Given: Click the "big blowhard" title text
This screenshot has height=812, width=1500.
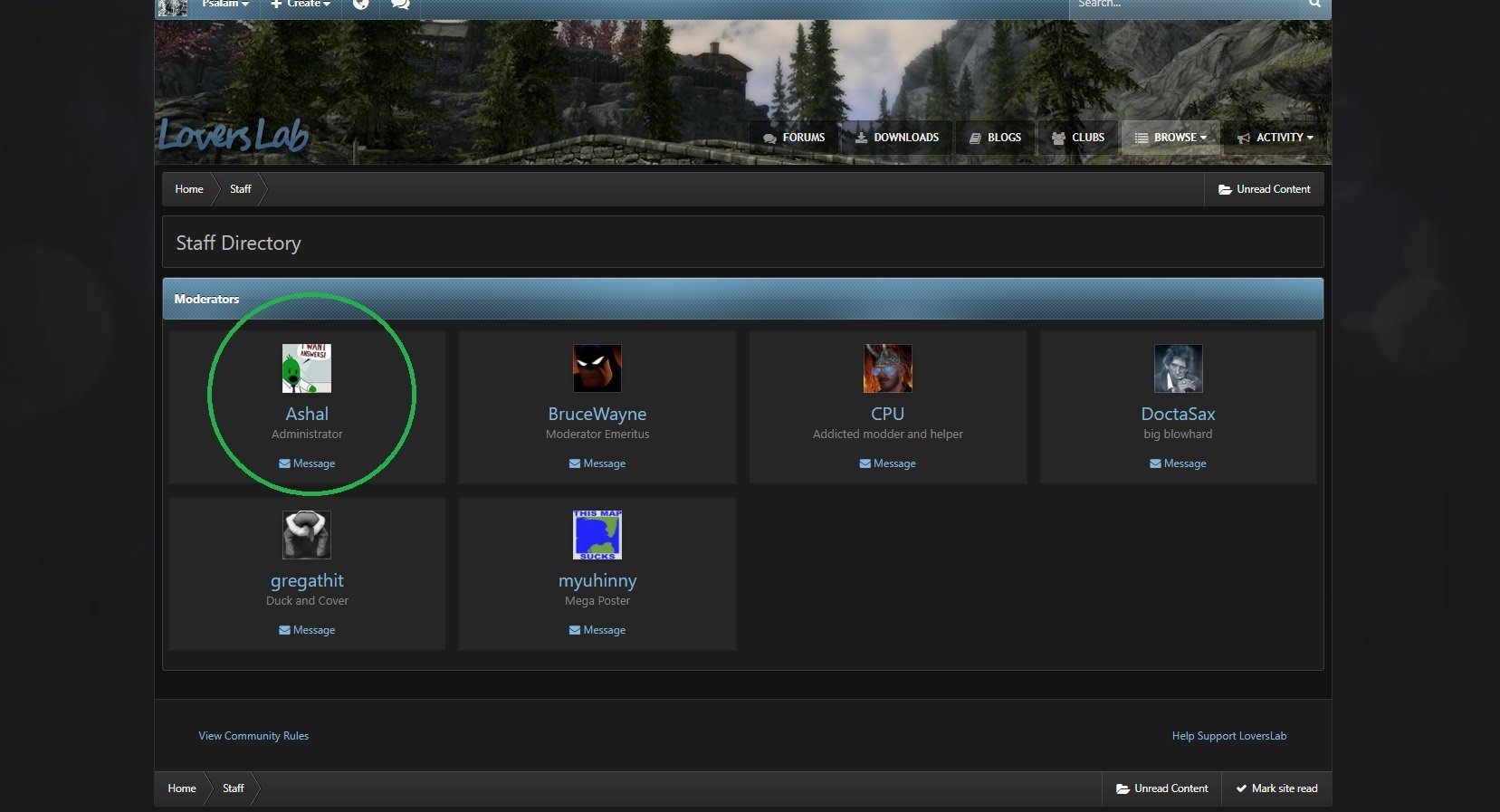Looking at the screenshot, I should coord(1179,435).
